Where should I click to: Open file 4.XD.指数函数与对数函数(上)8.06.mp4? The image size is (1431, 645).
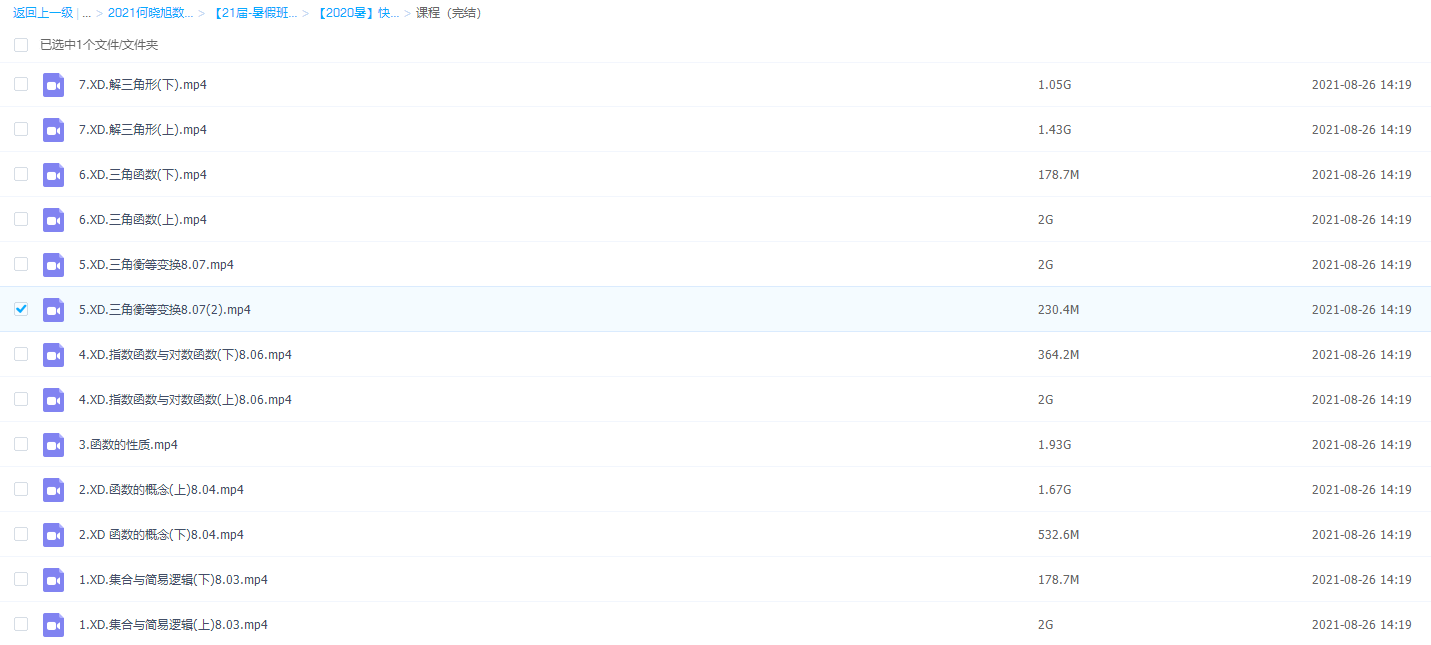(185, 400)
